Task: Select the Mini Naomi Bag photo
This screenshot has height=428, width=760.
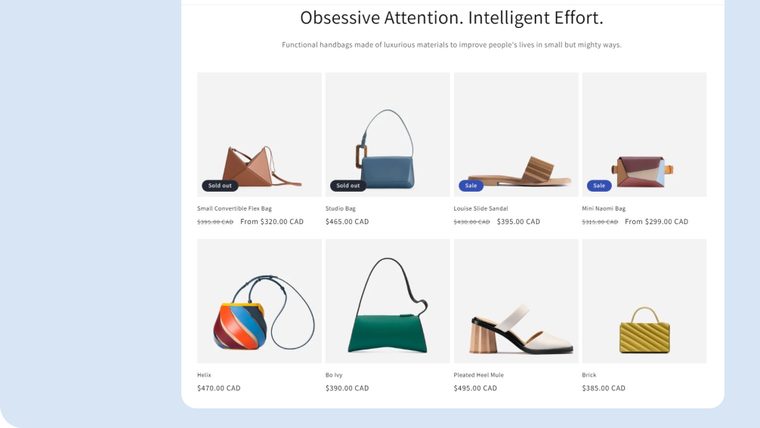Action: pyautogui.click(x=644, y=133)
